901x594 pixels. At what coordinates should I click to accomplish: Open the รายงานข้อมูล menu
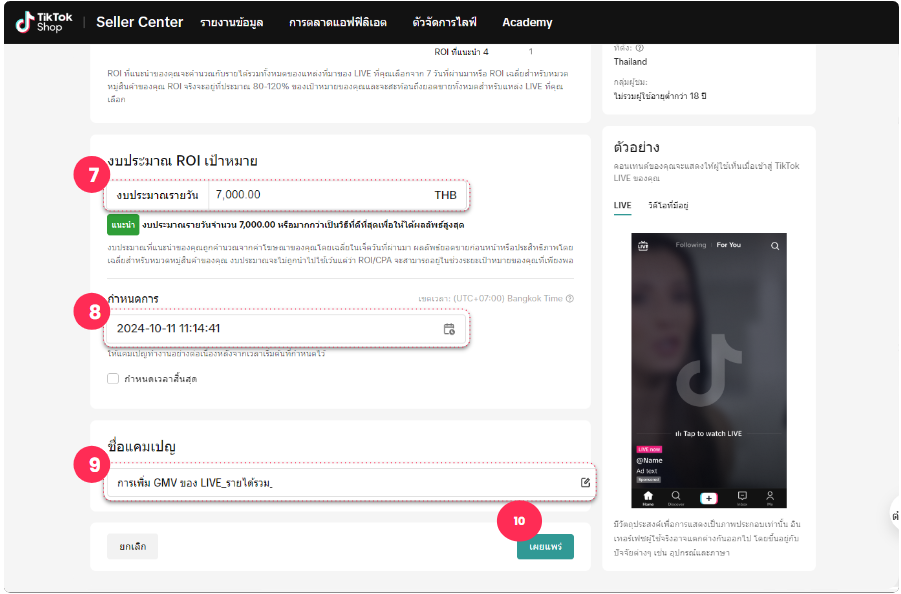point(231,22)
